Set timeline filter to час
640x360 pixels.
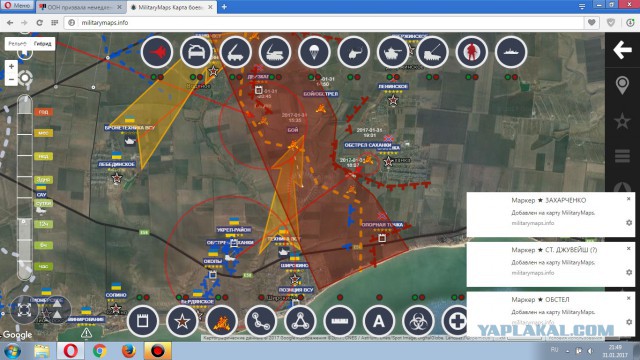tap(43, 267)
